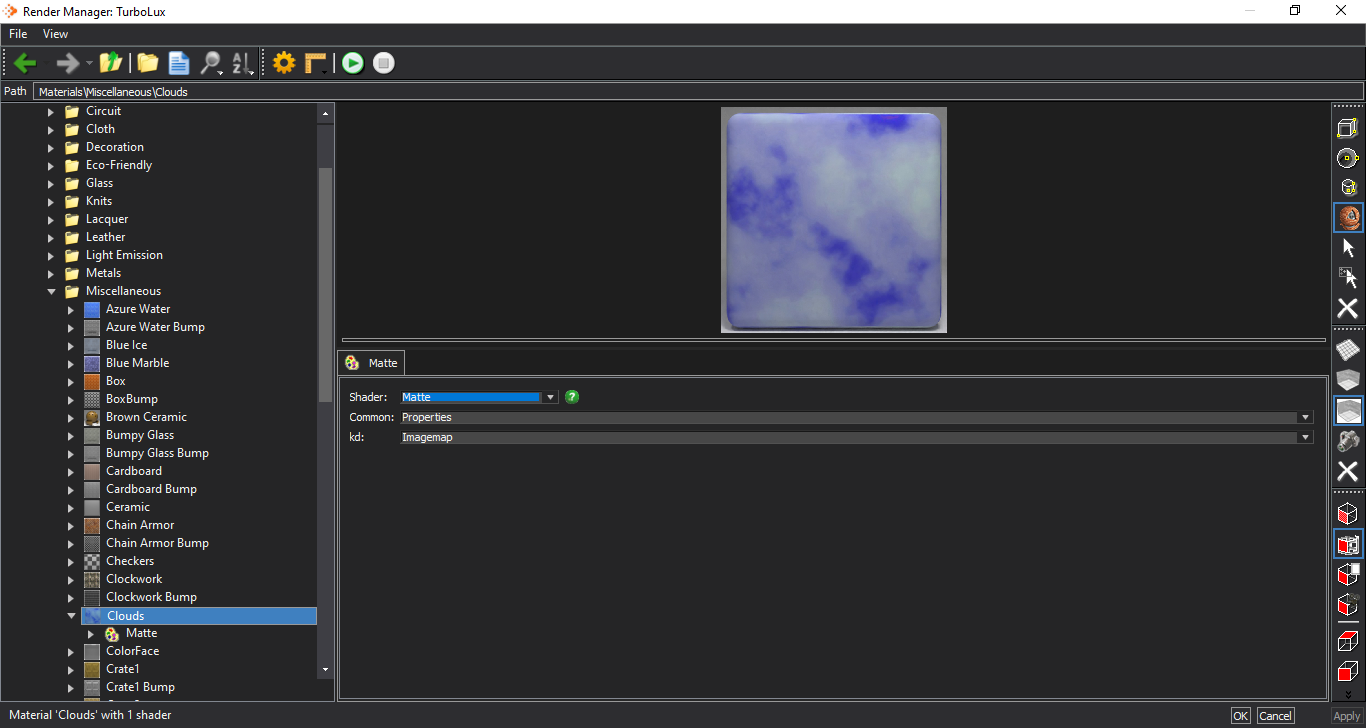
Task: Go up one folder level
Action: tap(110, 63)
